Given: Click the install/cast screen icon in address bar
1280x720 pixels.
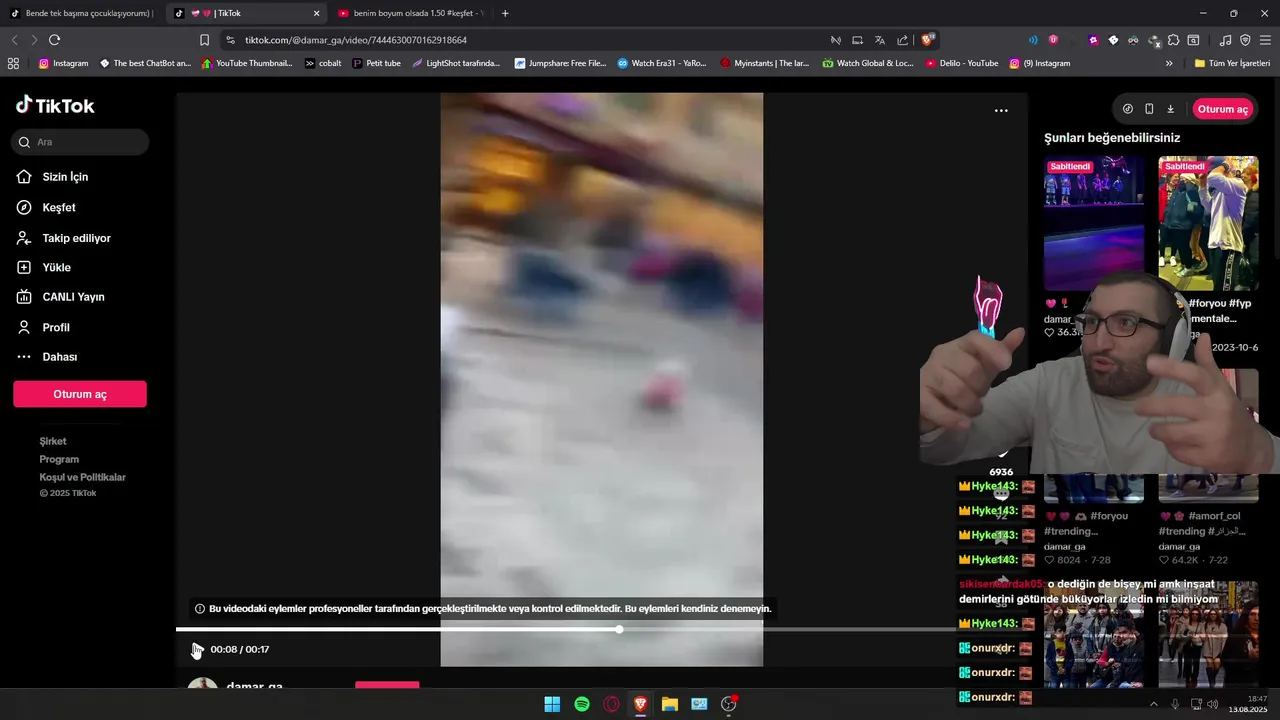Looking at the screenshot, I should [857, 40].
